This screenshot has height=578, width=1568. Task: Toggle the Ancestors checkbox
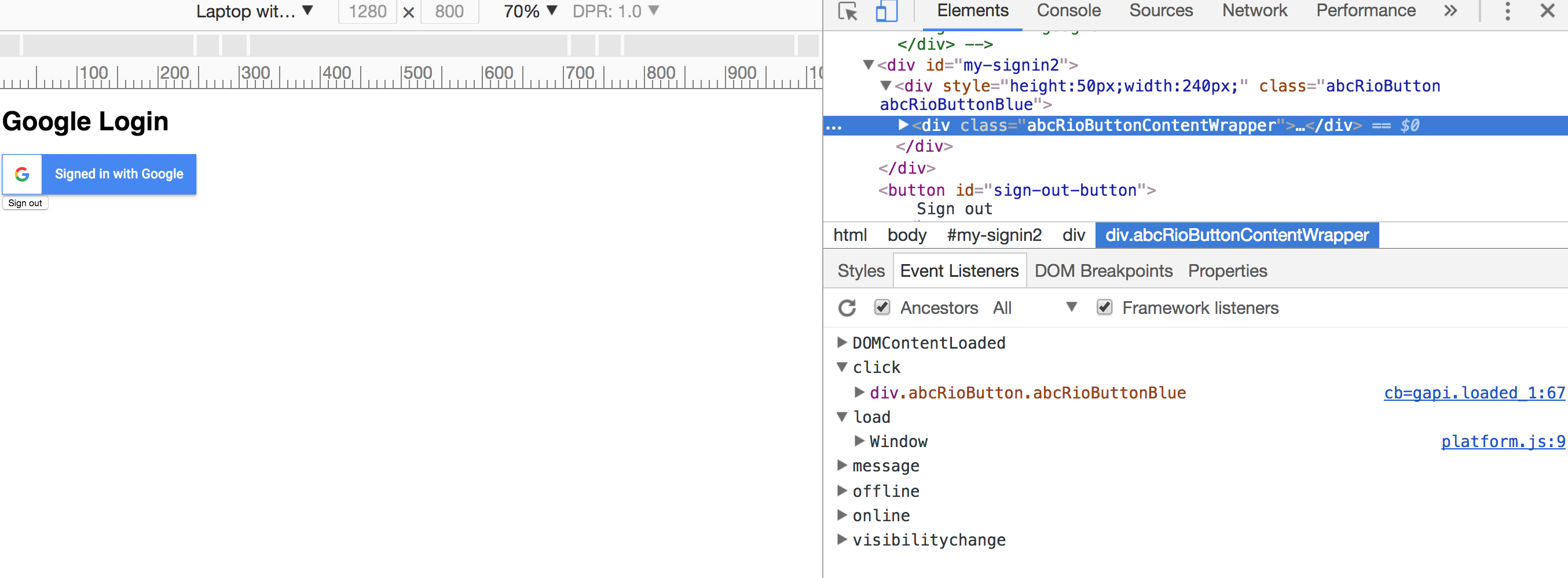pyautogui.click(x=881, y=307)
